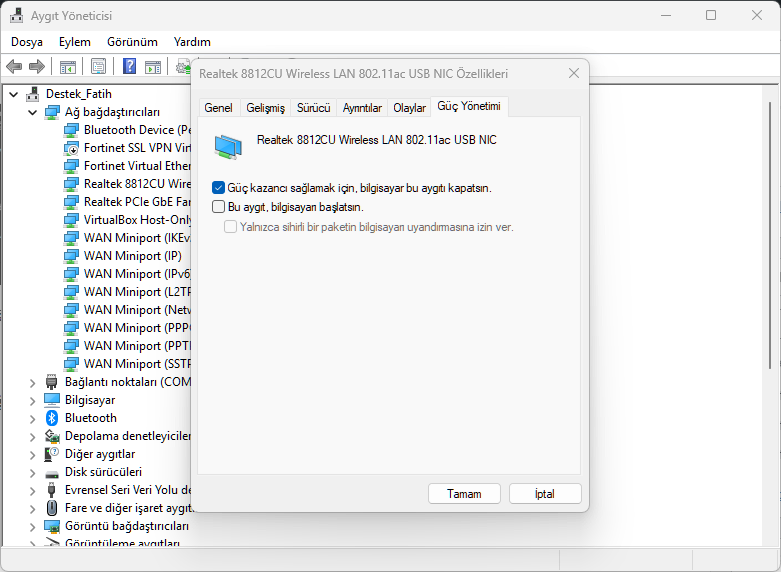Screen dimensions: 781x572
Task: Click the Depolama denetleyicileri icon
Action: coord(52,436)
